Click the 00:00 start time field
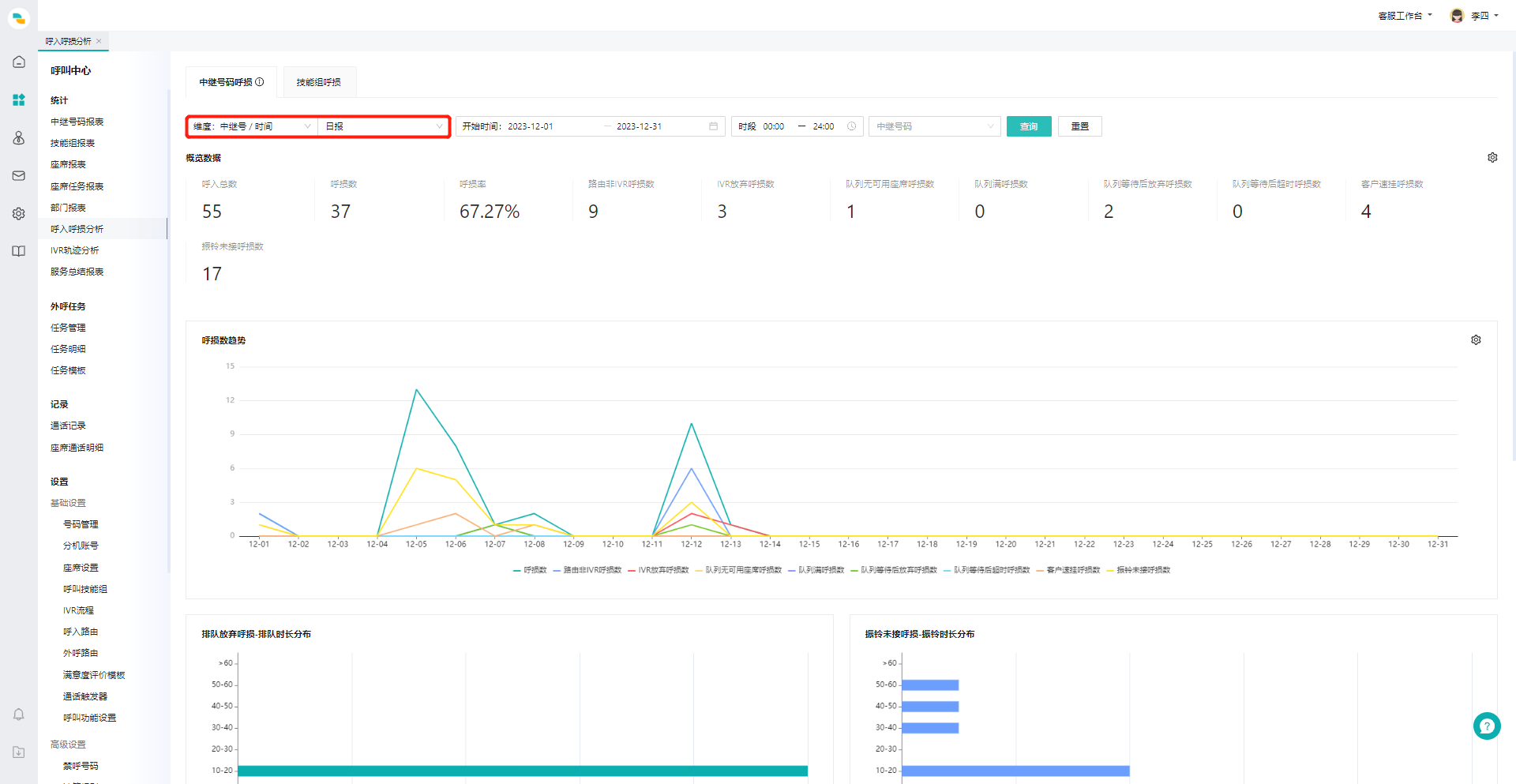Viewport: 1516px width, 784px height. tap(774, 126)
